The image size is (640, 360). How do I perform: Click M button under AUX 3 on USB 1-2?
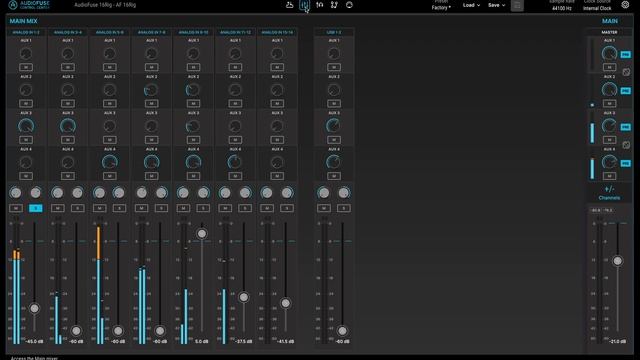pos(333,140)
